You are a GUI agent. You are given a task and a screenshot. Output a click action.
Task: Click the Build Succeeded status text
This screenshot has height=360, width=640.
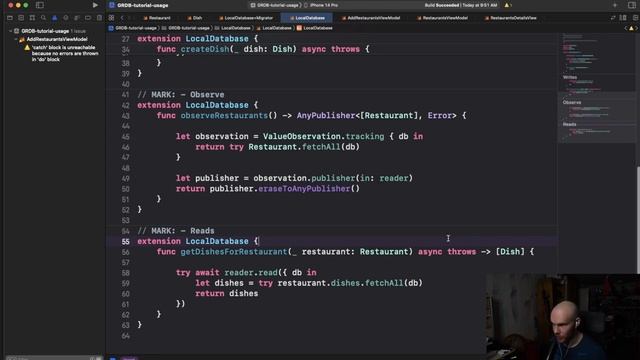click(x=460, y=5)
